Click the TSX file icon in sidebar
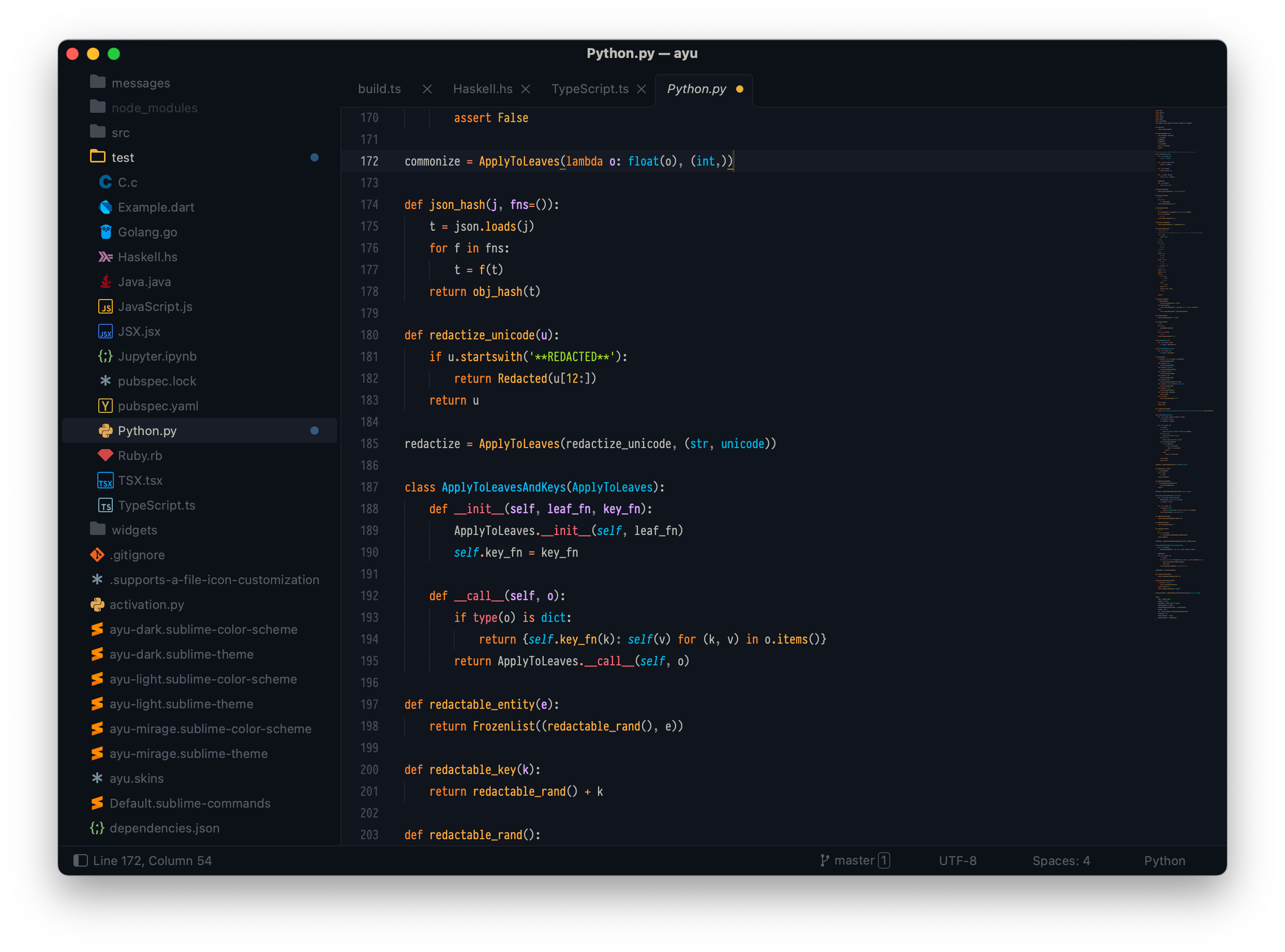The width and height of the screenshot is (1285, 952). click(x=106, y=481)
